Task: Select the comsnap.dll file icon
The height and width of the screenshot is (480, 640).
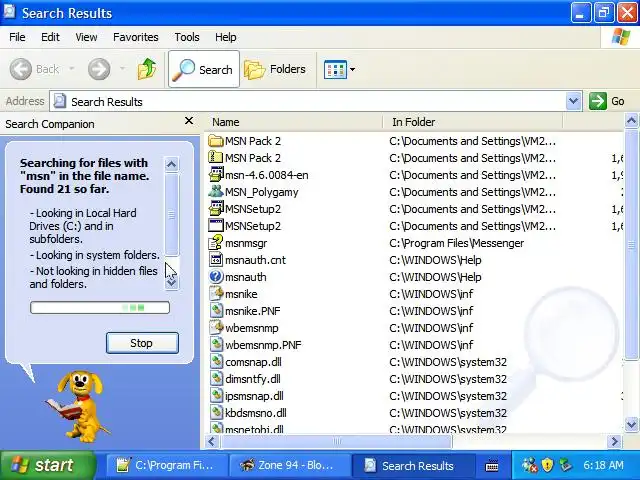Action: click(216, 362)
